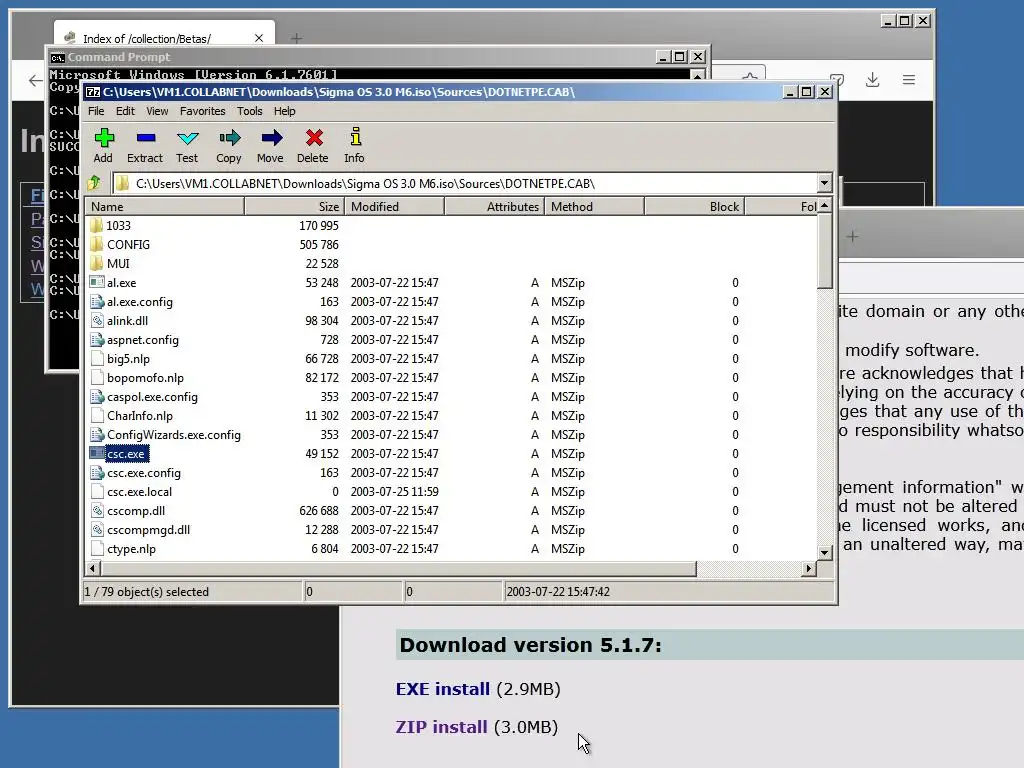Viewport: 1024px width, 768px height.
Task: Open the Tools menu
Action: click(249, 111)
